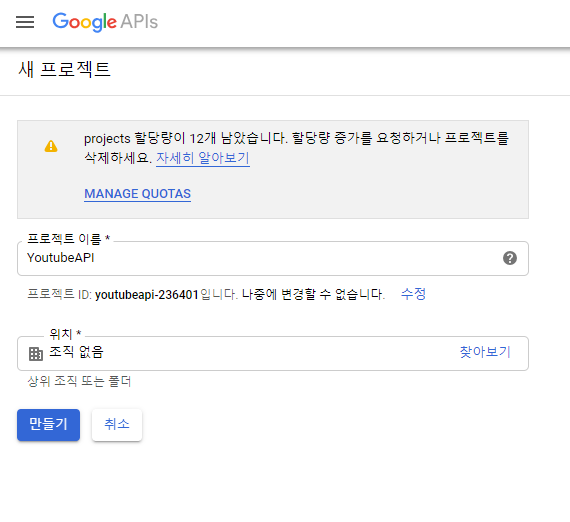This screenshot has height=522, width=570.
Task: Click the 상위 조직 또는 폴더 helper text
Action: [x=79, y=381]
